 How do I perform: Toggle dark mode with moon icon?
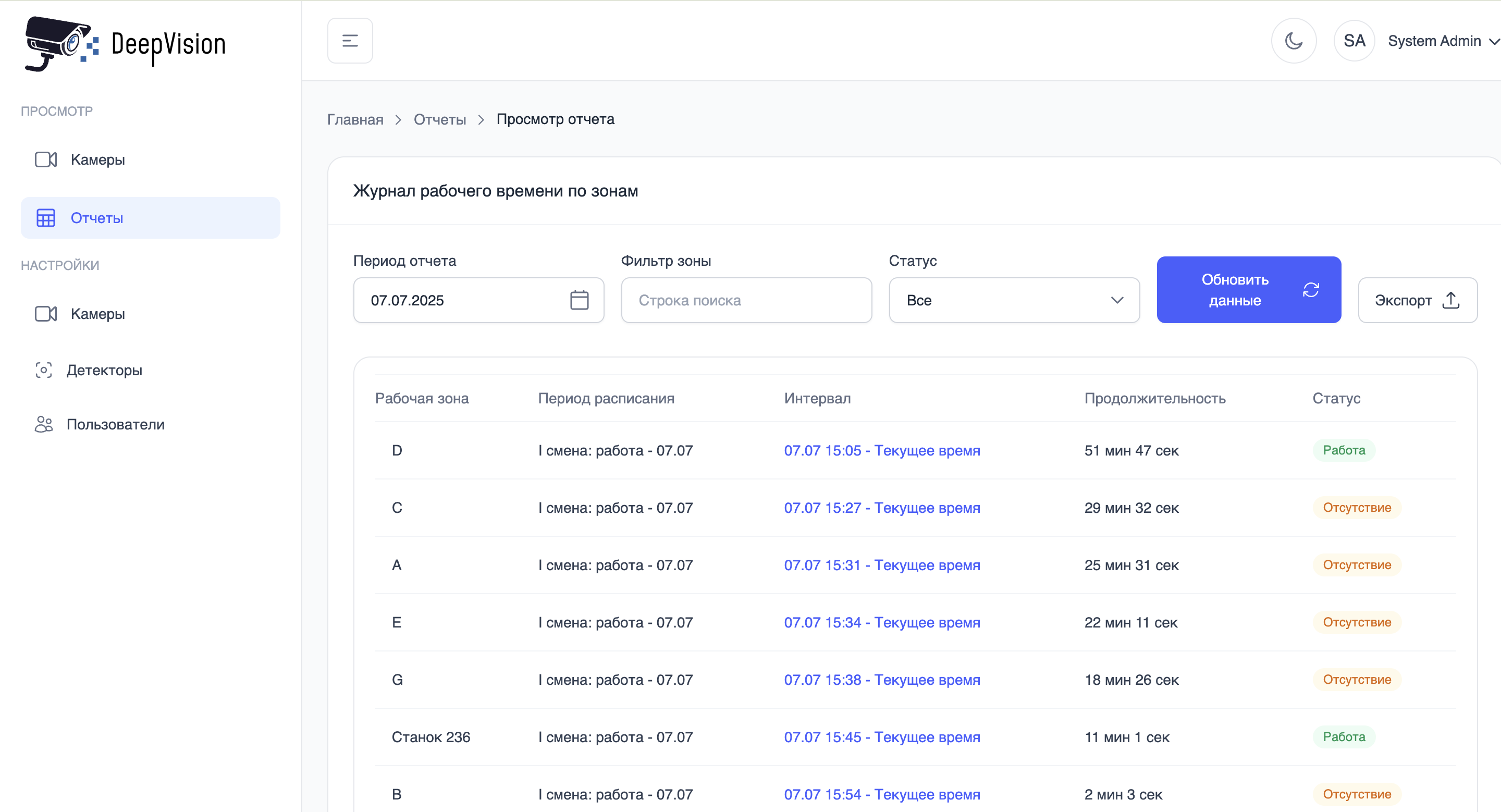click(1294, 41)
